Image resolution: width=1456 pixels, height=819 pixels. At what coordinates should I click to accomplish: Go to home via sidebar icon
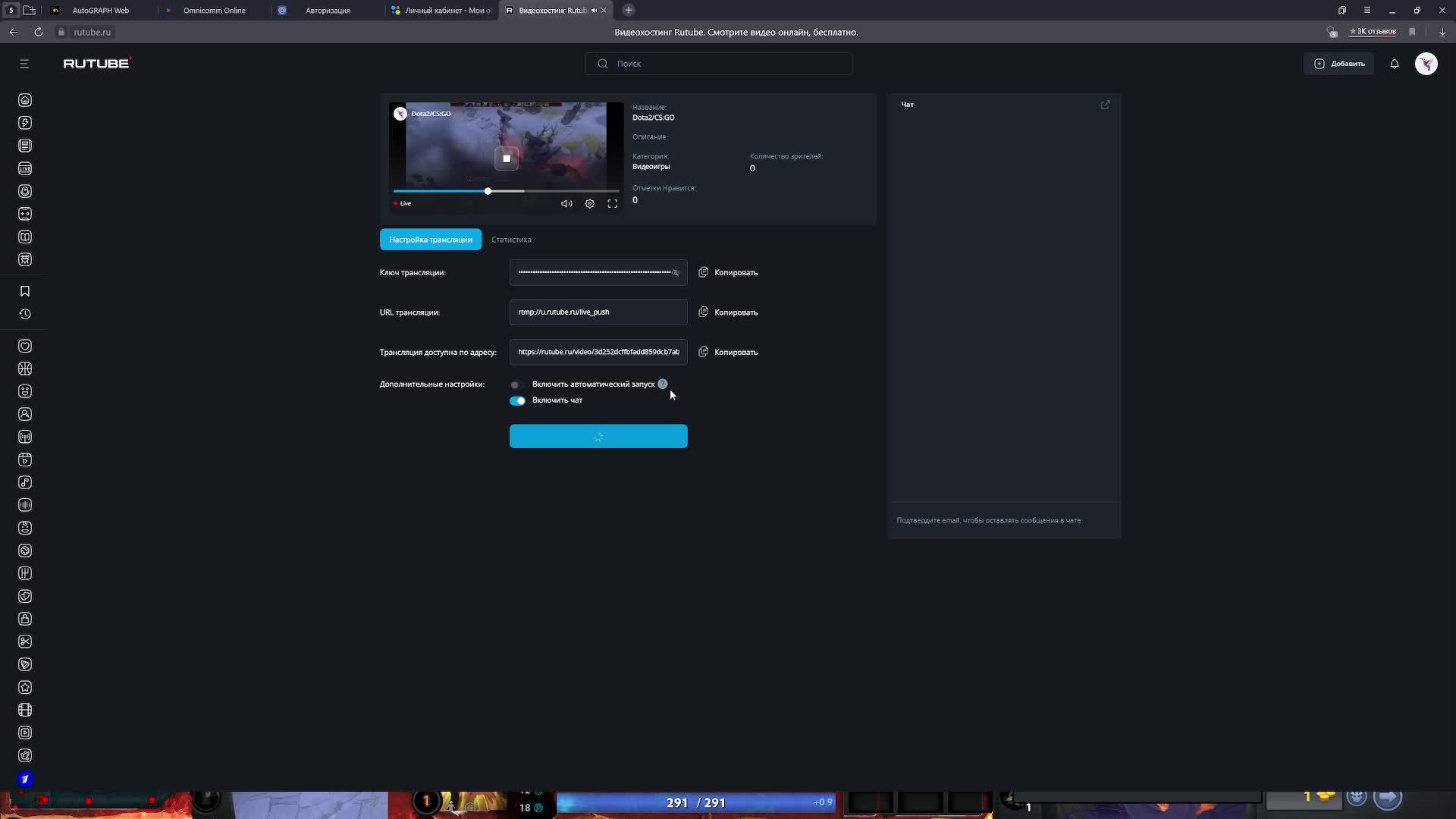25,100
